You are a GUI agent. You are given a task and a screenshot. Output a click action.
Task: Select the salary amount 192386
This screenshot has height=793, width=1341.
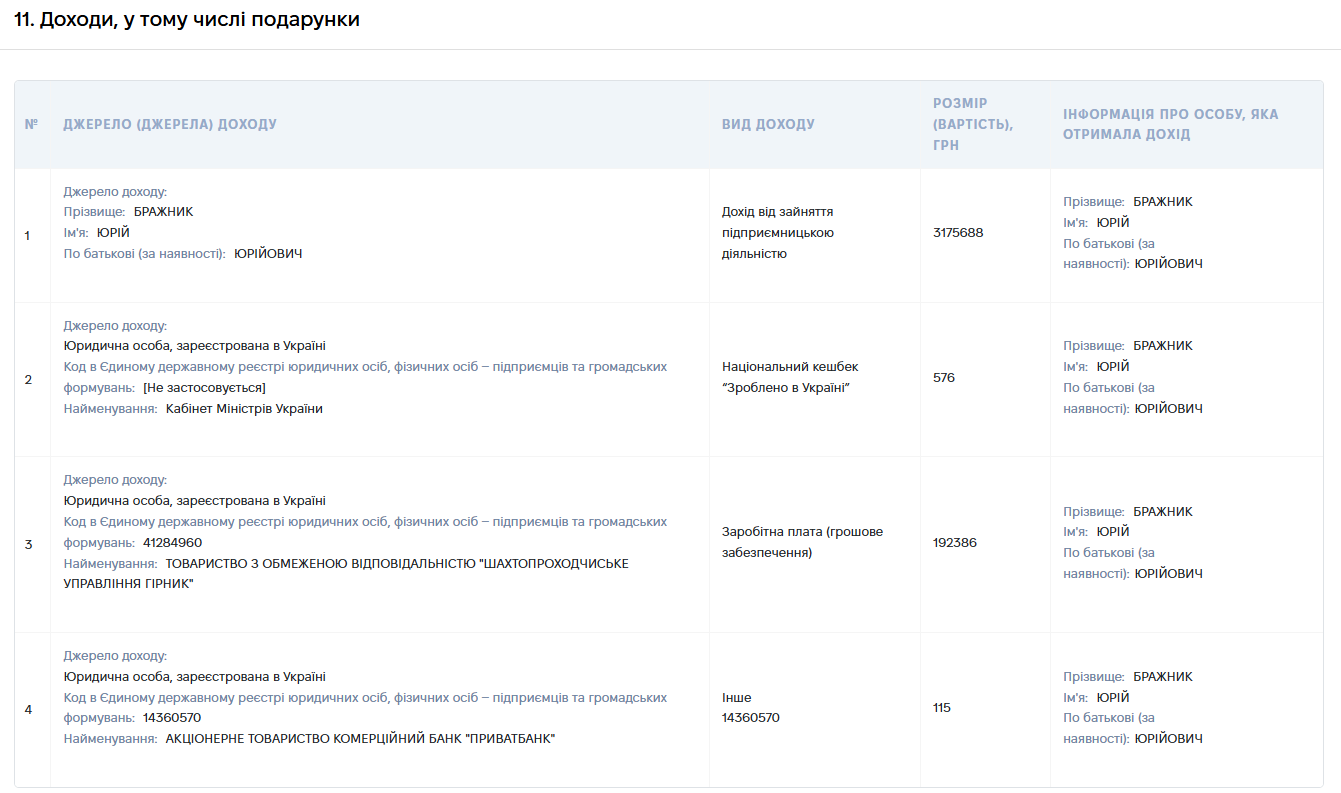(955, 542)
